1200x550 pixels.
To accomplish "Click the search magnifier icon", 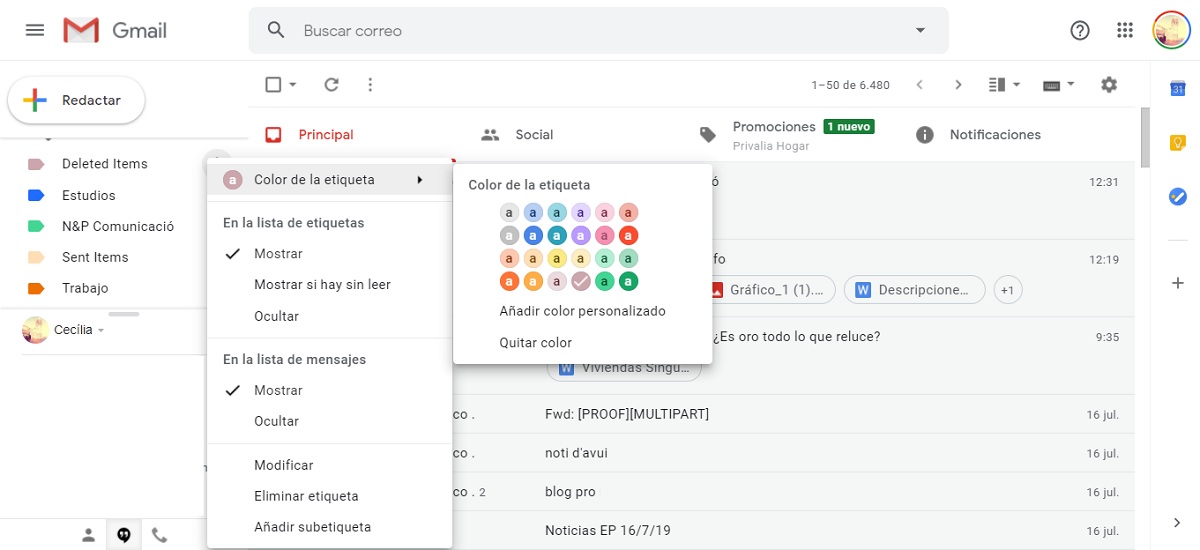I will click(x=276, y=30).
